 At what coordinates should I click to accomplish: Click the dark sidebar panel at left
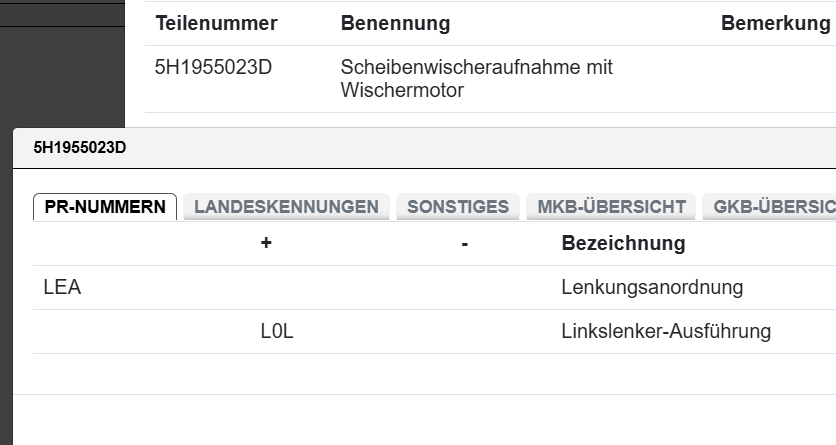tap(60, 60)
